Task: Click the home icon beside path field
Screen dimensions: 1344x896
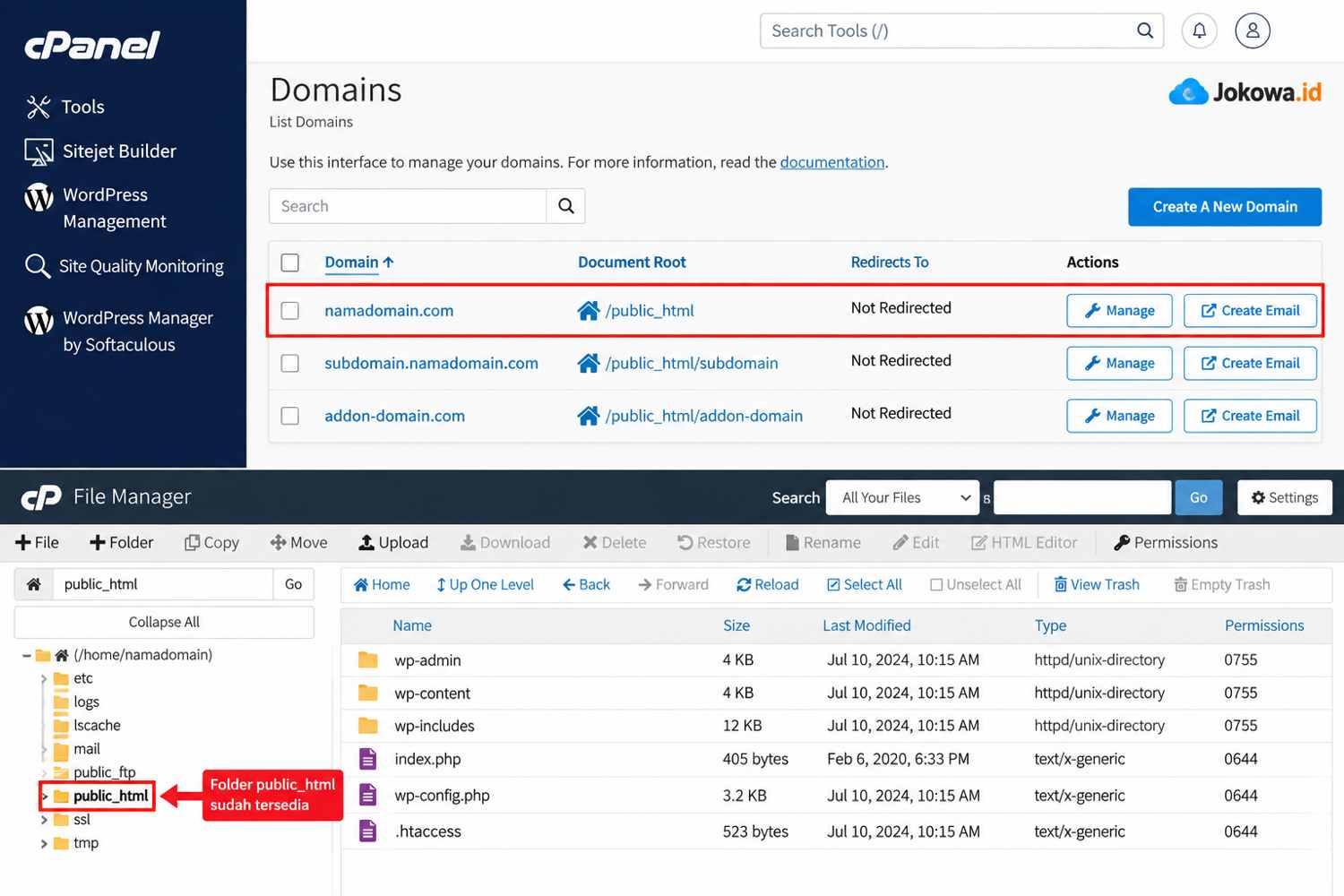Action: pos(33,584)
